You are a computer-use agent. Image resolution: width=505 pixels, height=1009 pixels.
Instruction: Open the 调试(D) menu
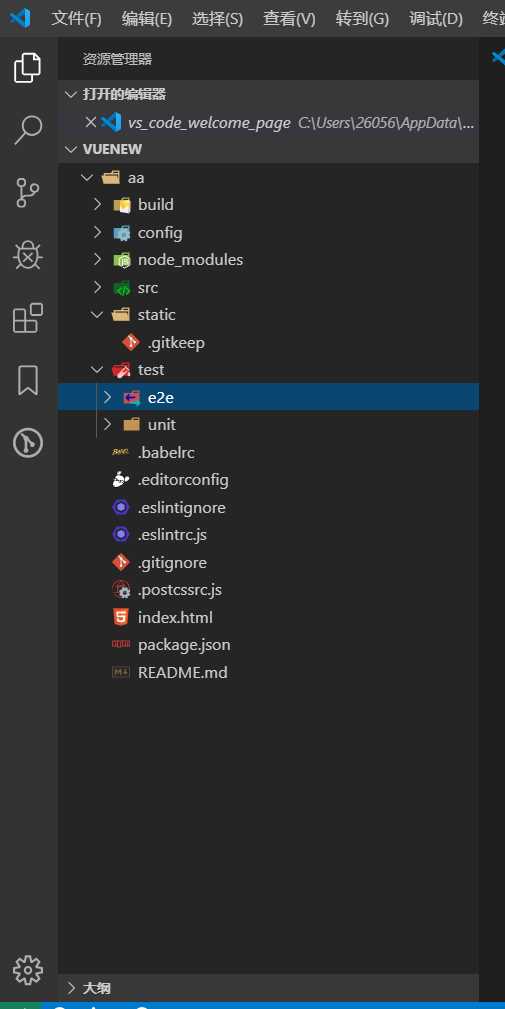(x=436, y=19)
